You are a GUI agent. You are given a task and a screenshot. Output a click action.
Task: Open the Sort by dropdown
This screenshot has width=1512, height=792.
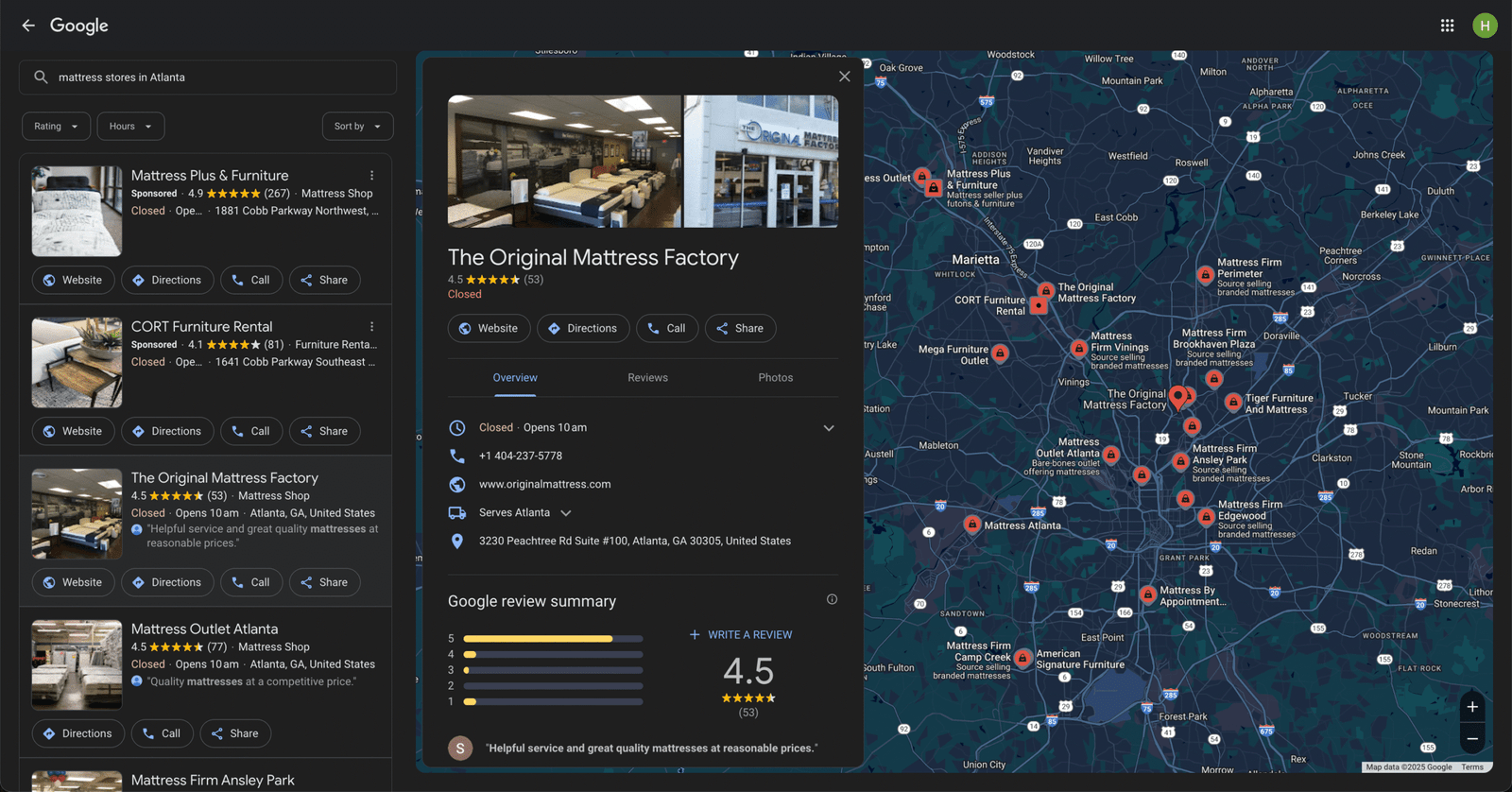point(358,127)
